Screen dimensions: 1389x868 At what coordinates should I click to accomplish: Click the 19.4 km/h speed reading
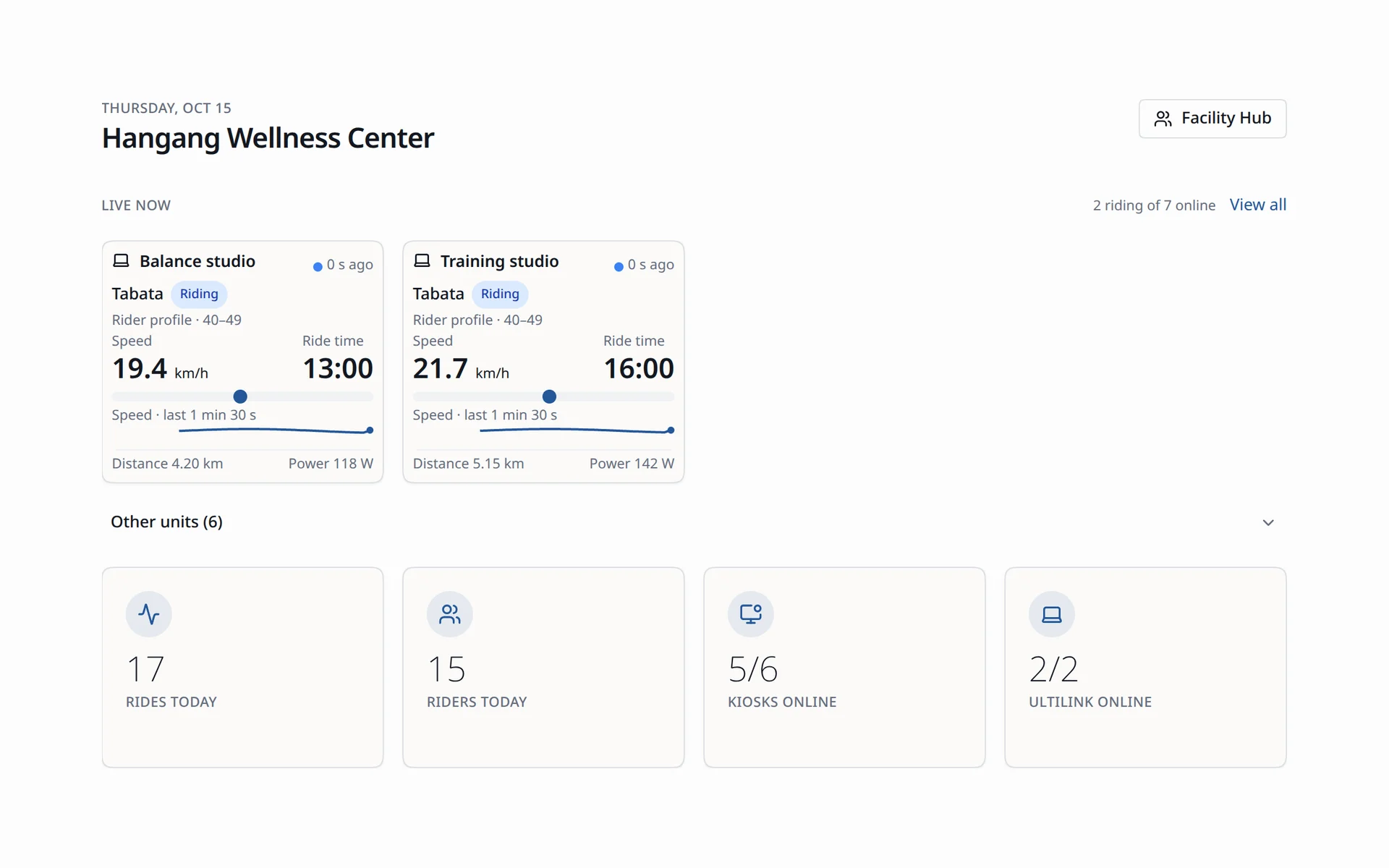(160, 369)
